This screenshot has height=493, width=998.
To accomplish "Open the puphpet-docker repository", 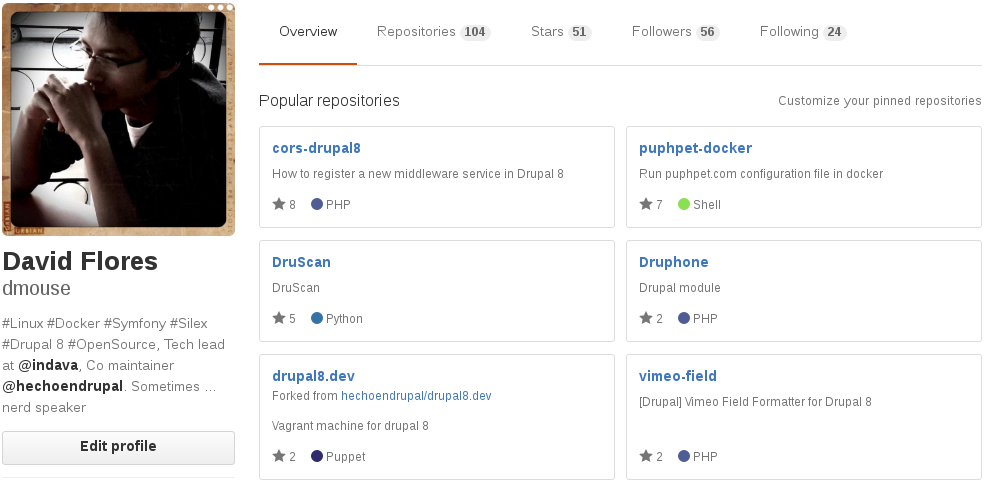I will (x=695, y=148).
